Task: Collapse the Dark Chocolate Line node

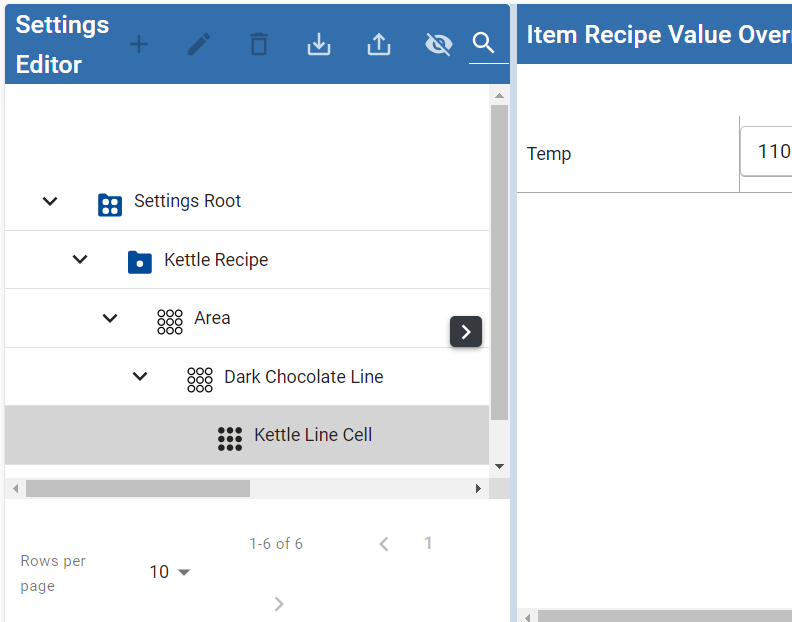Action: coord(140,377)
